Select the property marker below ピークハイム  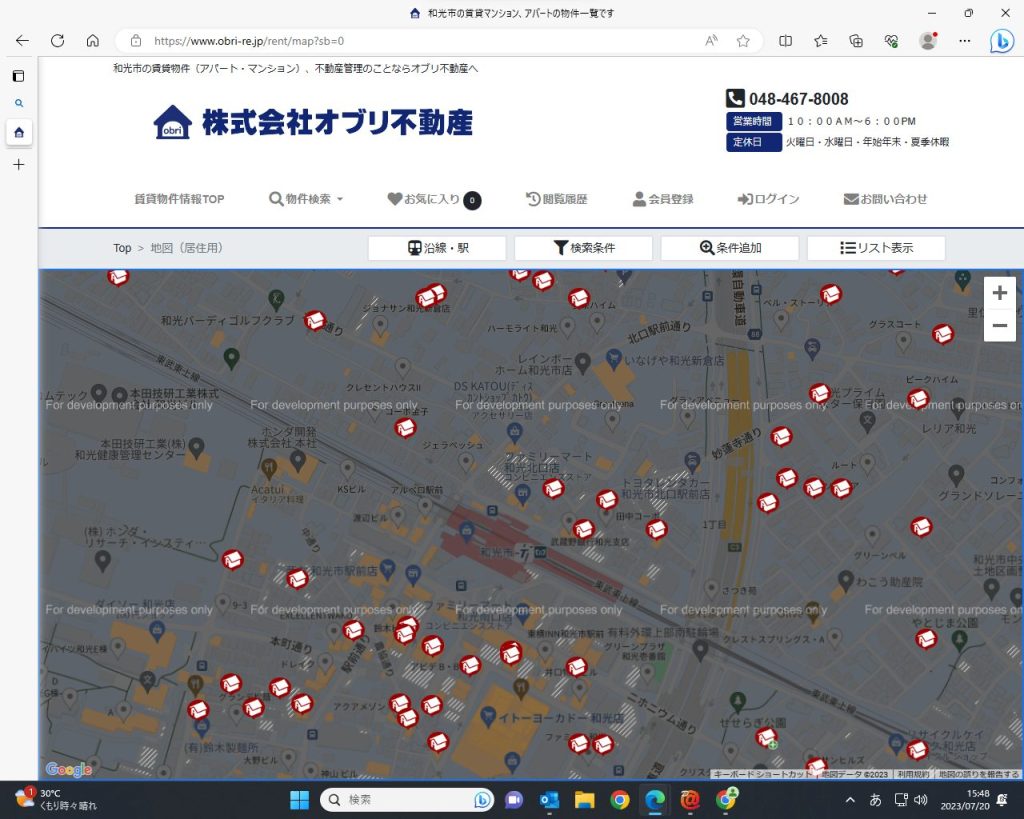(918, 398)
